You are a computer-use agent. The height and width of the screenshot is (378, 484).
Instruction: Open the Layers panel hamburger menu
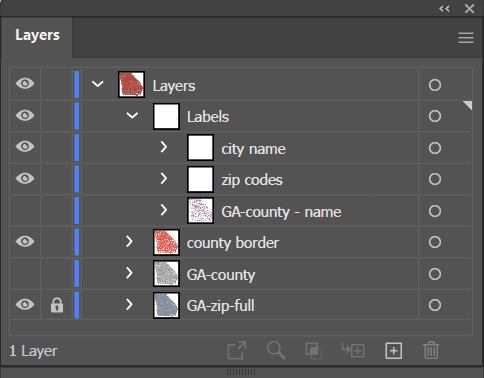pyautogui.click(x=466, y=38)
